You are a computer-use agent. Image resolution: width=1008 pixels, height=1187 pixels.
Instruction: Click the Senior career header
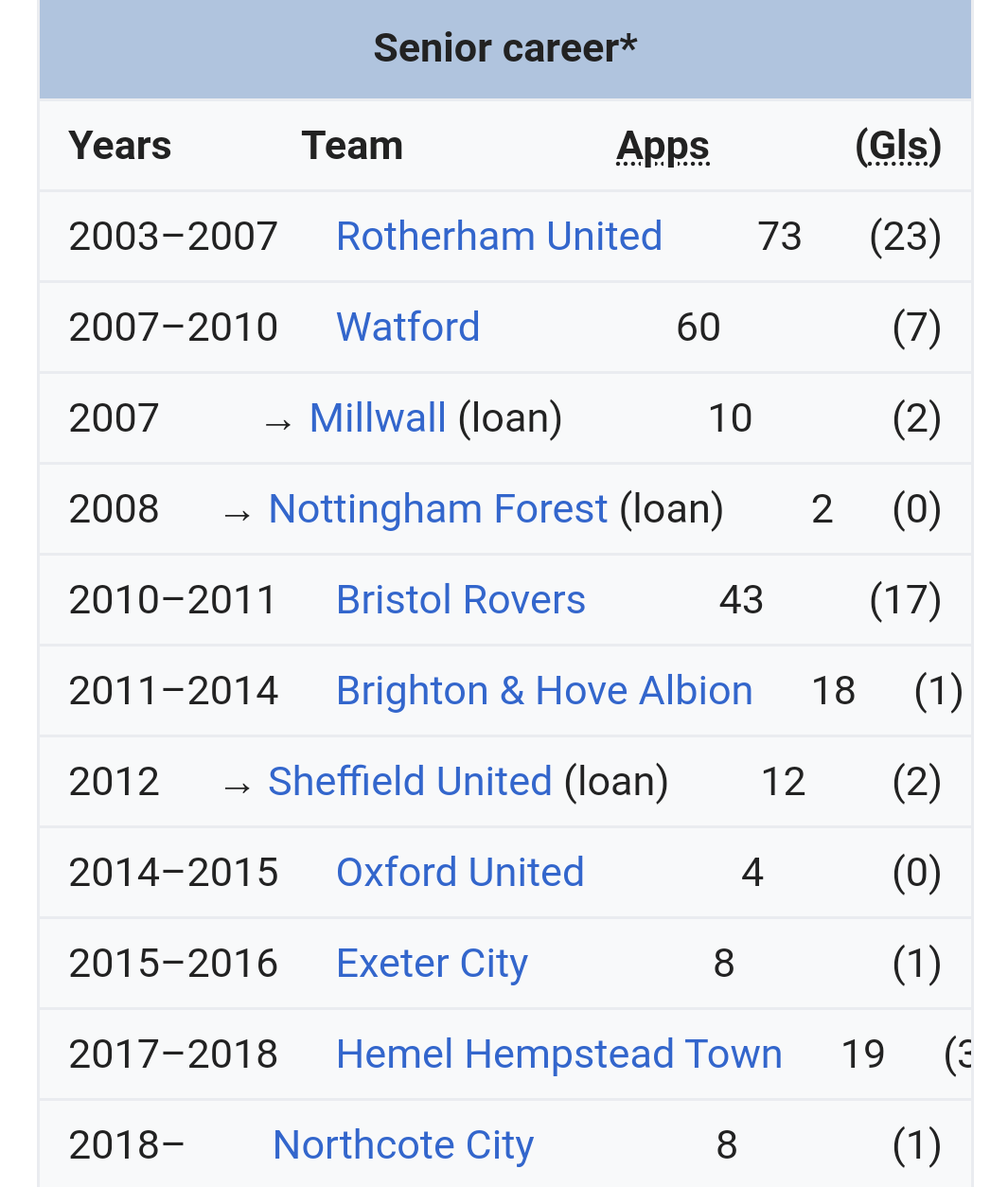click(x=505, y=48)
